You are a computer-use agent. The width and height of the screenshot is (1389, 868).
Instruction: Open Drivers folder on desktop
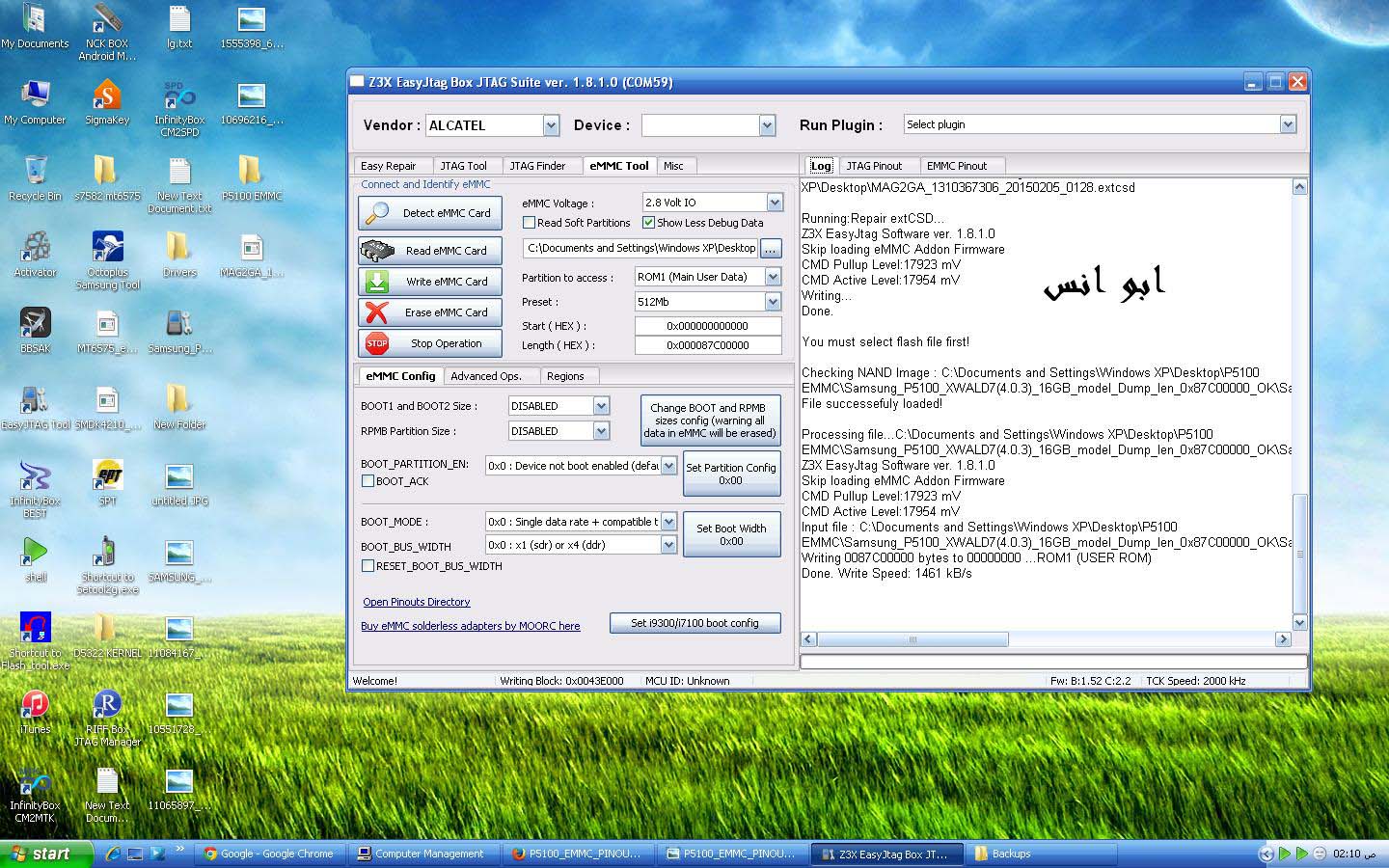pos(179,255)
